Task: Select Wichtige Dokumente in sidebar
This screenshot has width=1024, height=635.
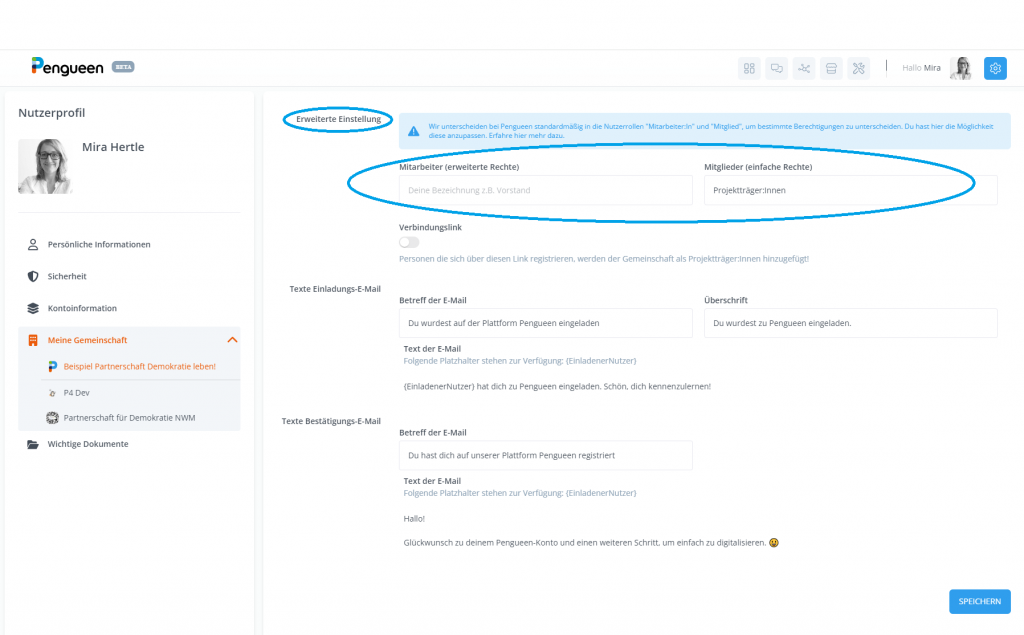Action: click(x=88, y=444)
